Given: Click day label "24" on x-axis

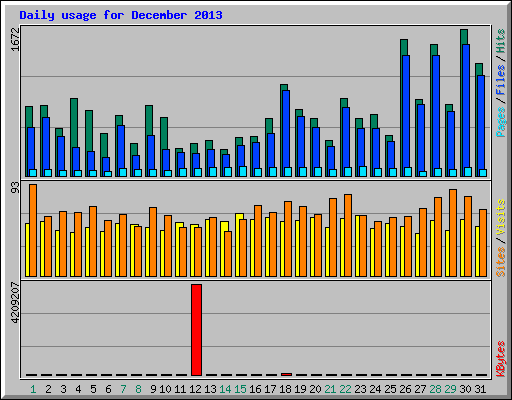Looking at the screenshot, I should click(x=375, y=389).
